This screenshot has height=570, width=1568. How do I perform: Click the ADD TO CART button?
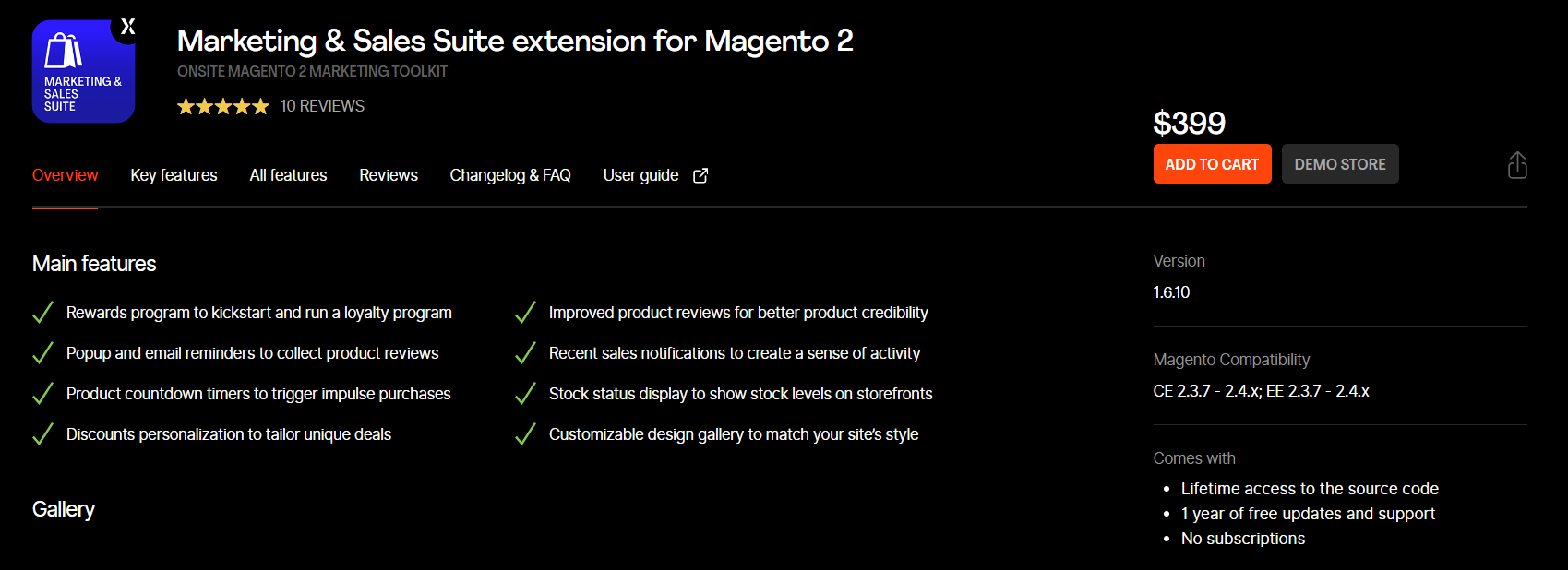tap(1212, 163)
